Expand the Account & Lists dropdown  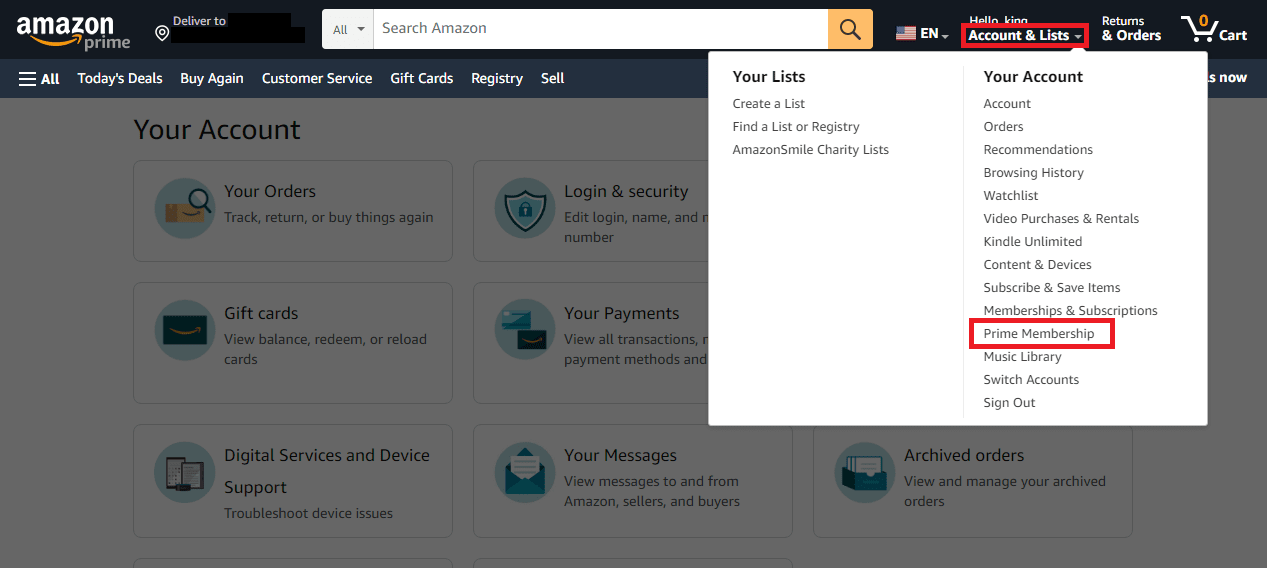[1024, 36]
